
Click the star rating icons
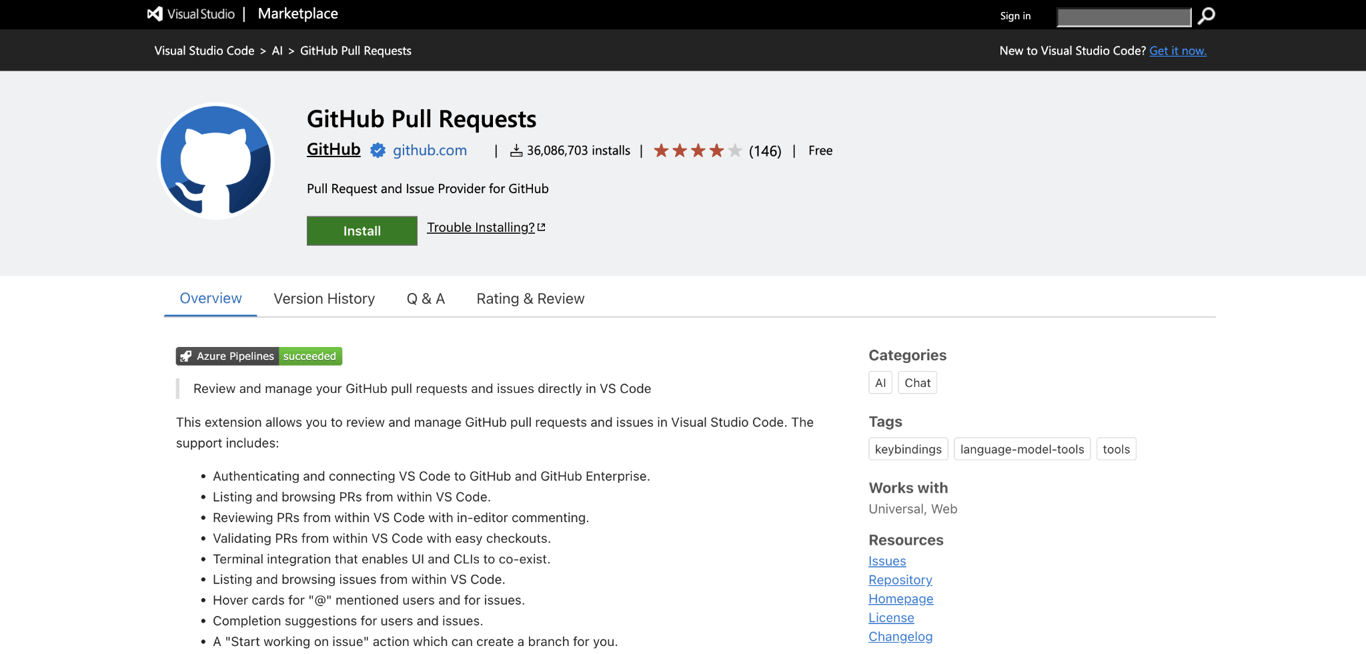tap(698, 151)
